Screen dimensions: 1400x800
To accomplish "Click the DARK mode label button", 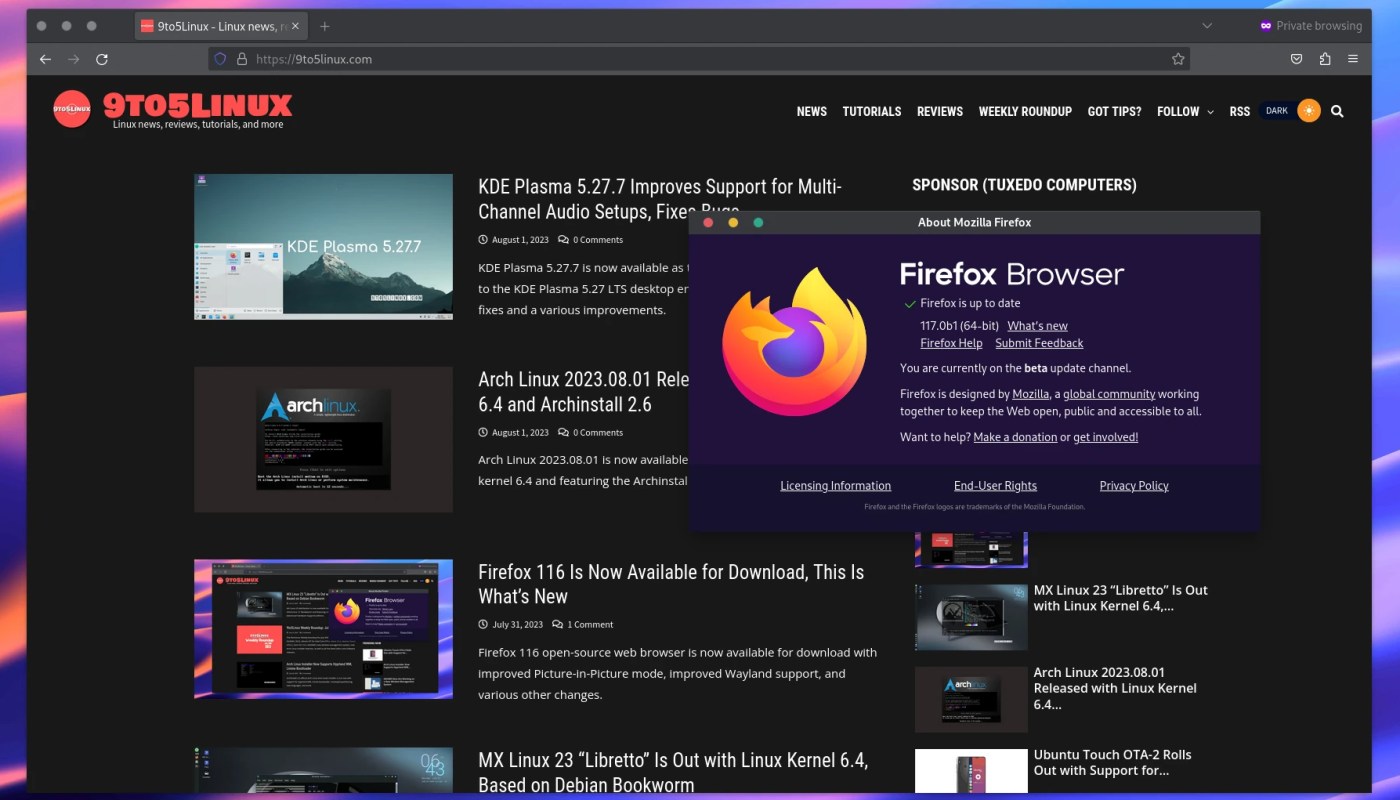I will (1277, 111).
